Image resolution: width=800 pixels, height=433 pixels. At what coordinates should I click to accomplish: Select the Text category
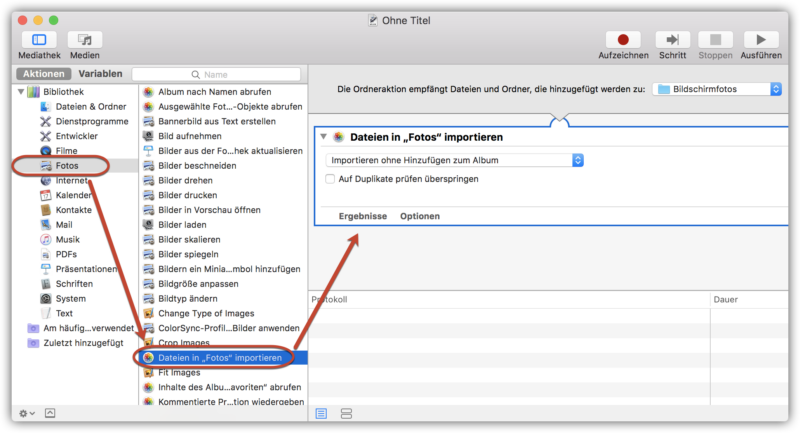click(64, 314)
